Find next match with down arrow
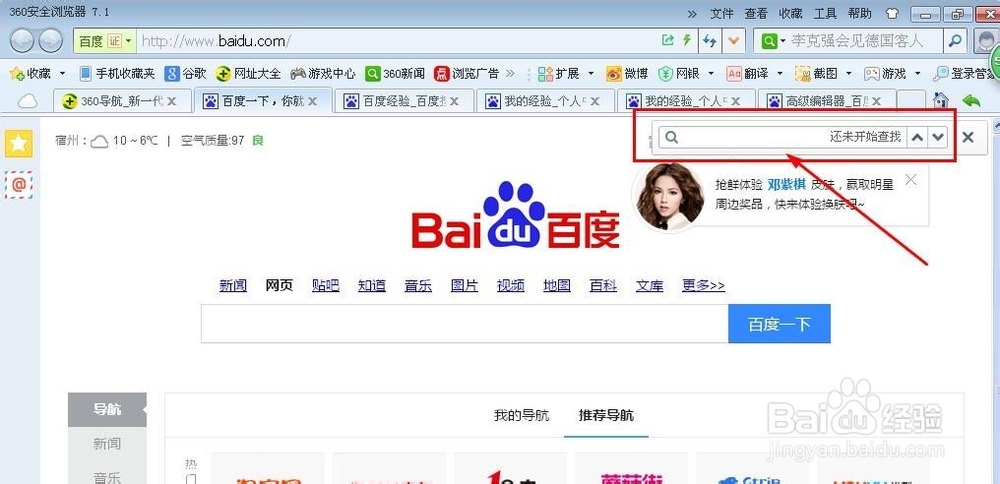The image size is (1000, 484). click(937, 136)
